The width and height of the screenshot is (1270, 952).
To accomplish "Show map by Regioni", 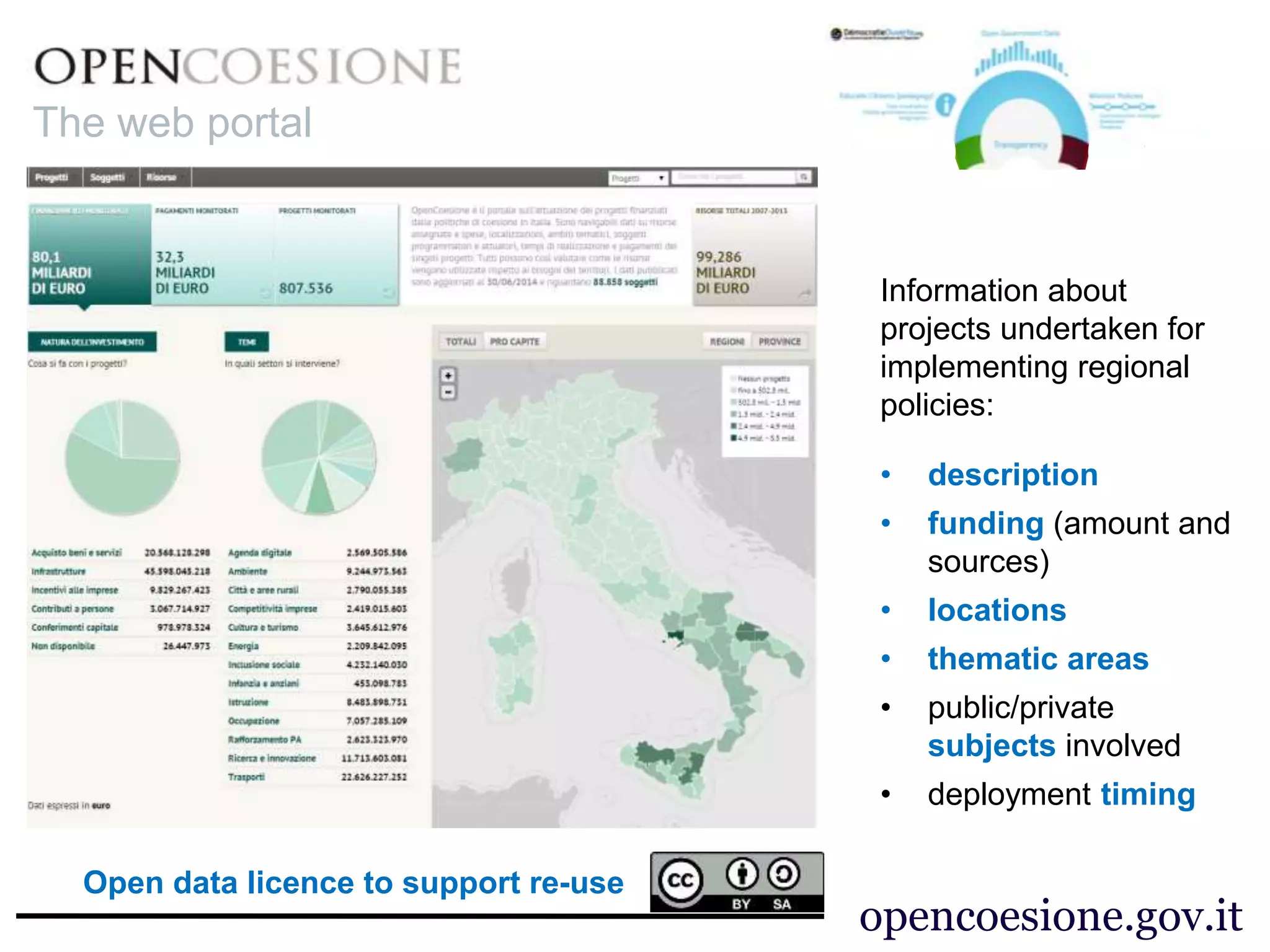I will [x=727, y=342].
